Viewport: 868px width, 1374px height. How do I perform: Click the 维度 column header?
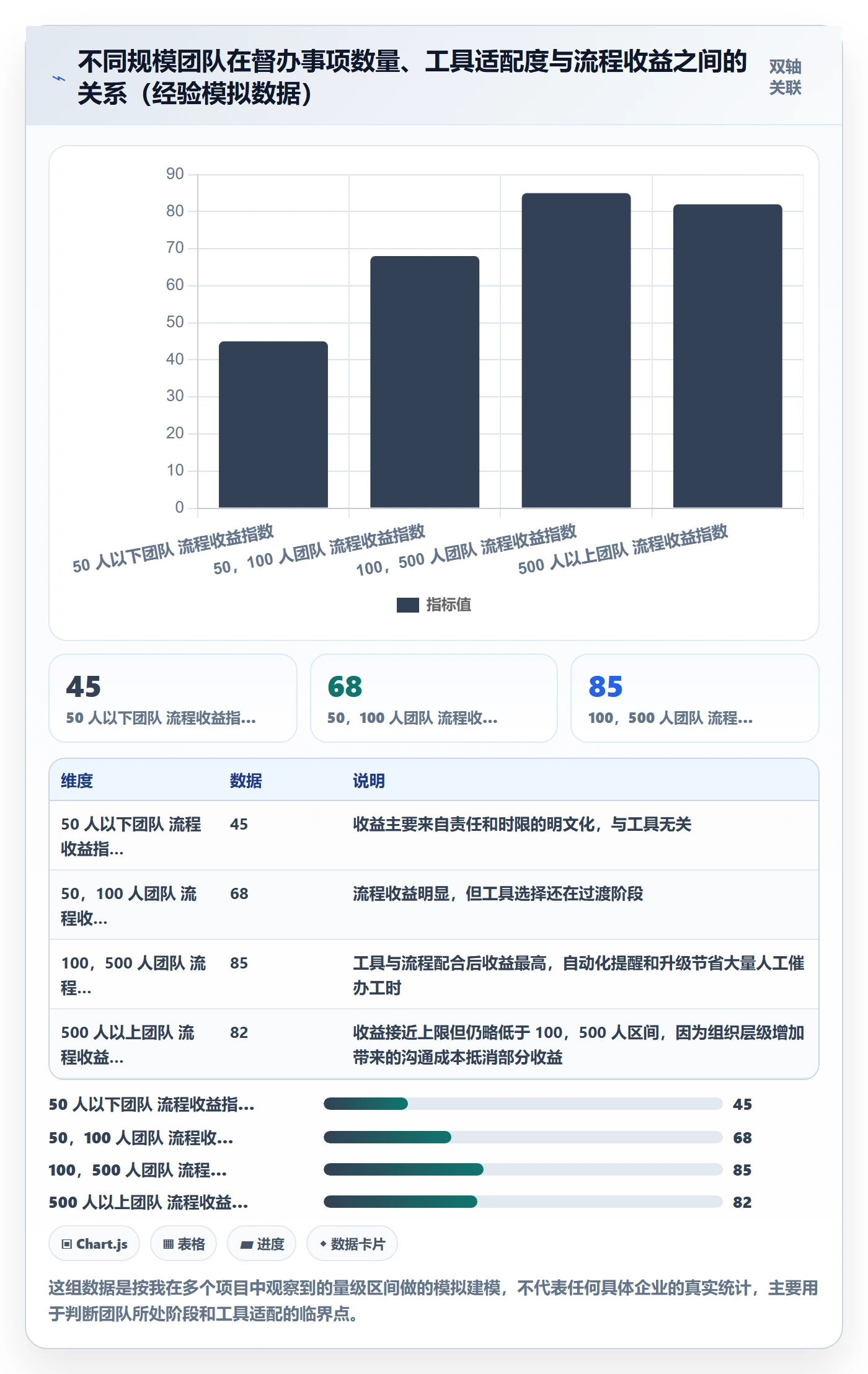[77, 781]
